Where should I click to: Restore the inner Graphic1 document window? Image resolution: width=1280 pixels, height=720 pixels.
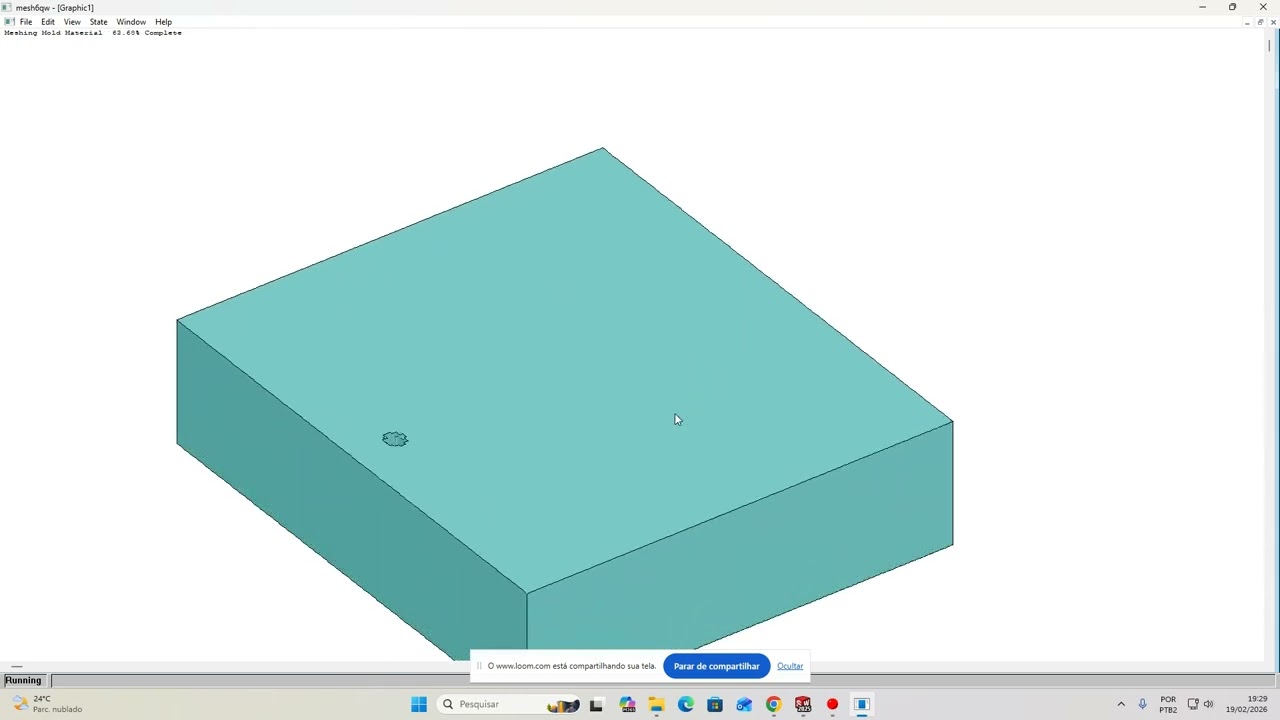point(1260,22)
